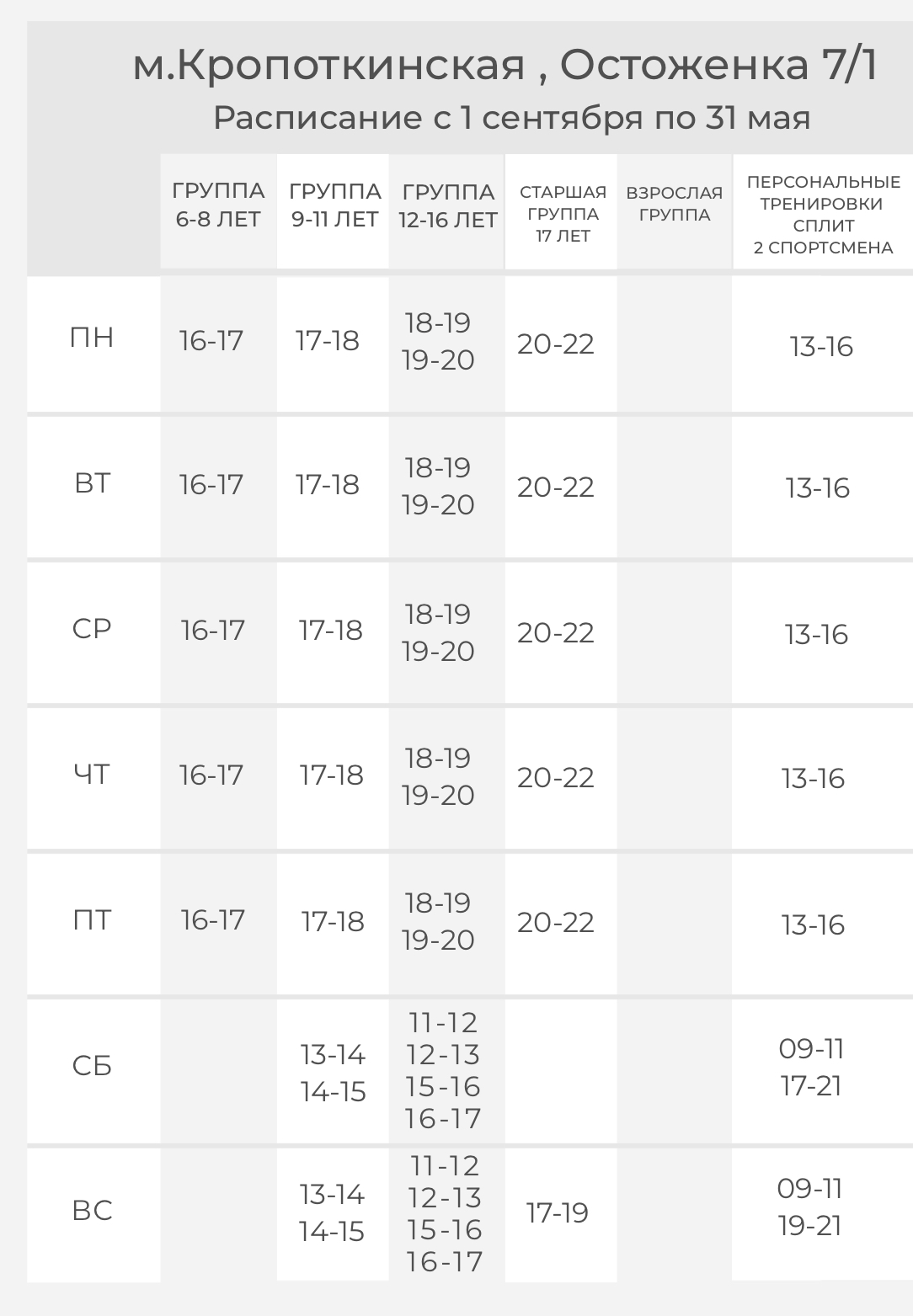The image size is (913, 1316).
Task: Click the ПН row label
Action: point(92,338)
